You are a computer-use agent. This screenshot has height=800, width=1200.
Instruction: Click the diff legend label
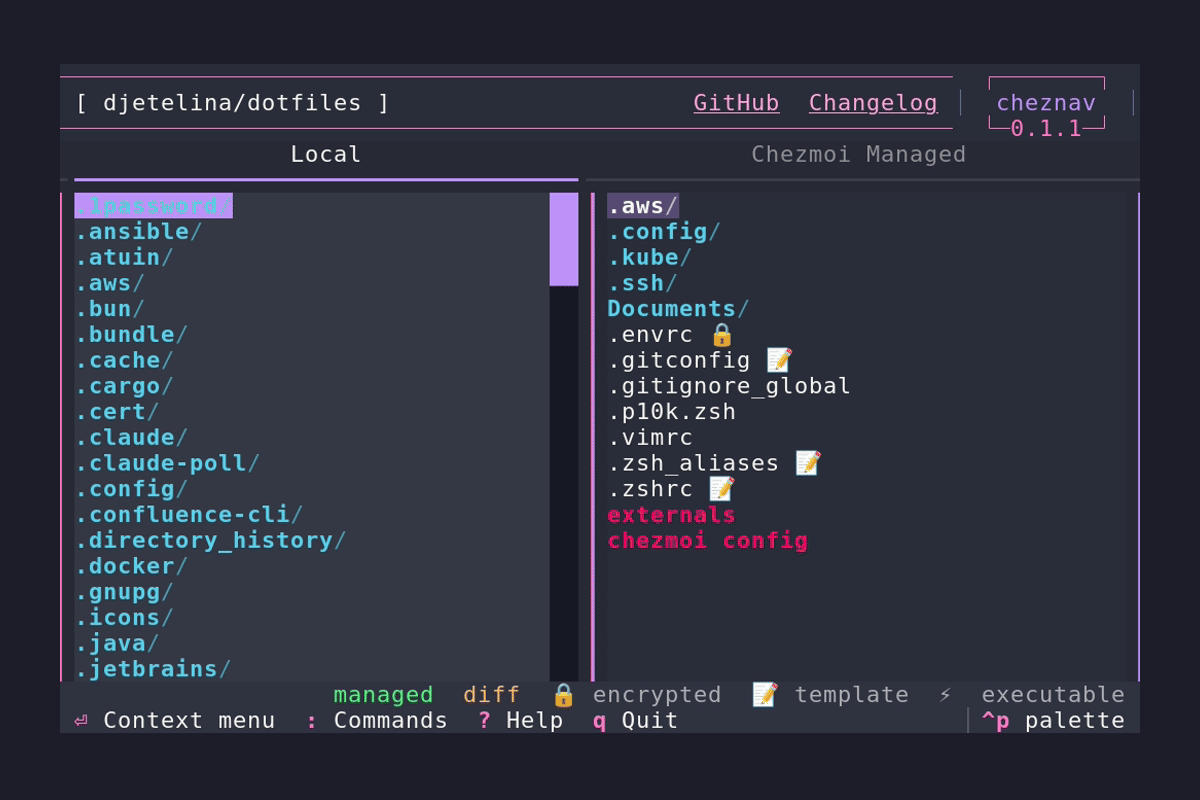[492, 695]
